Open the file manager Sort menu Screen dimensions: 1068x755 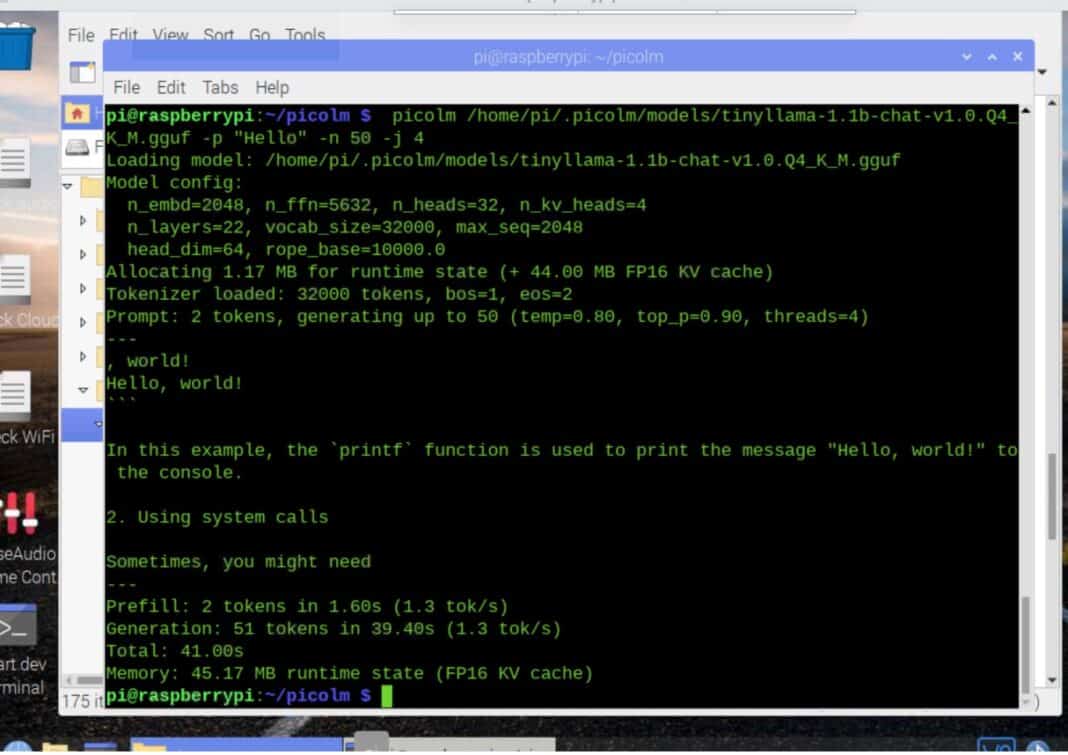coord(218,35)
